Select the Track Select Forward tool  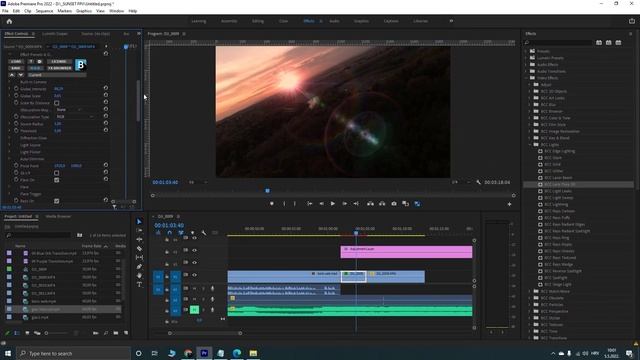coord(139,230)
